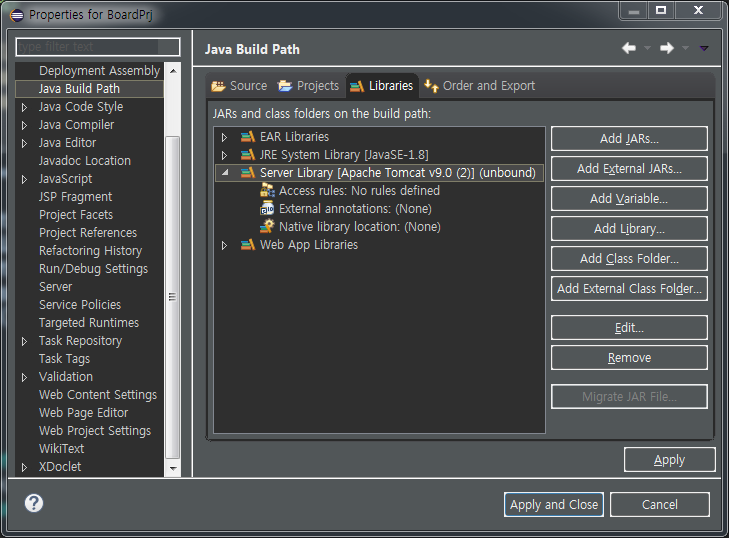Open the forward history dropdown arrow
The width and height of the screenshot is (729, 538).
685,48
